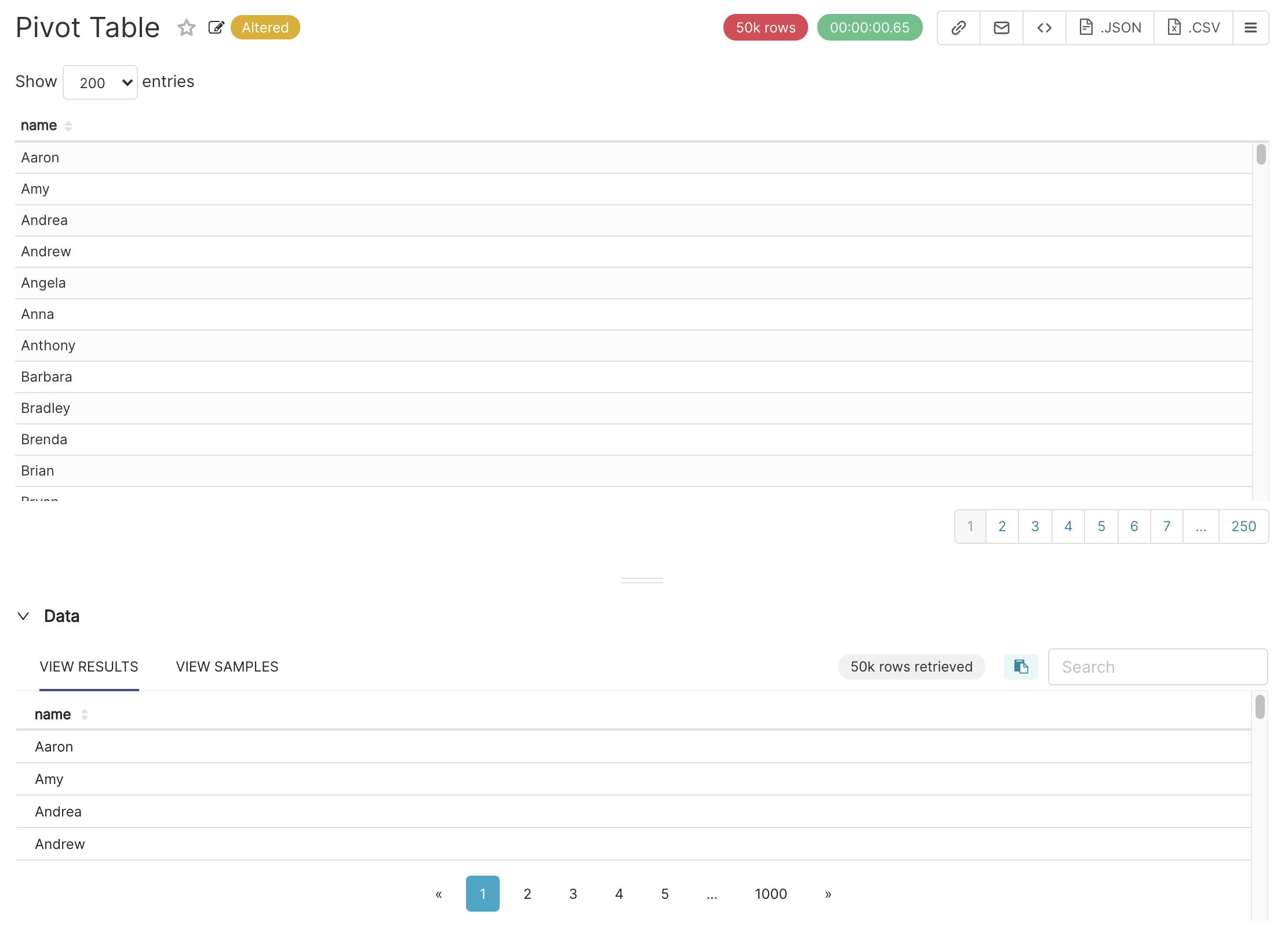The height and width of the screenshot is (929, 1288).
Task: Open the entries count dropdown
Action: tap(100, 82)
